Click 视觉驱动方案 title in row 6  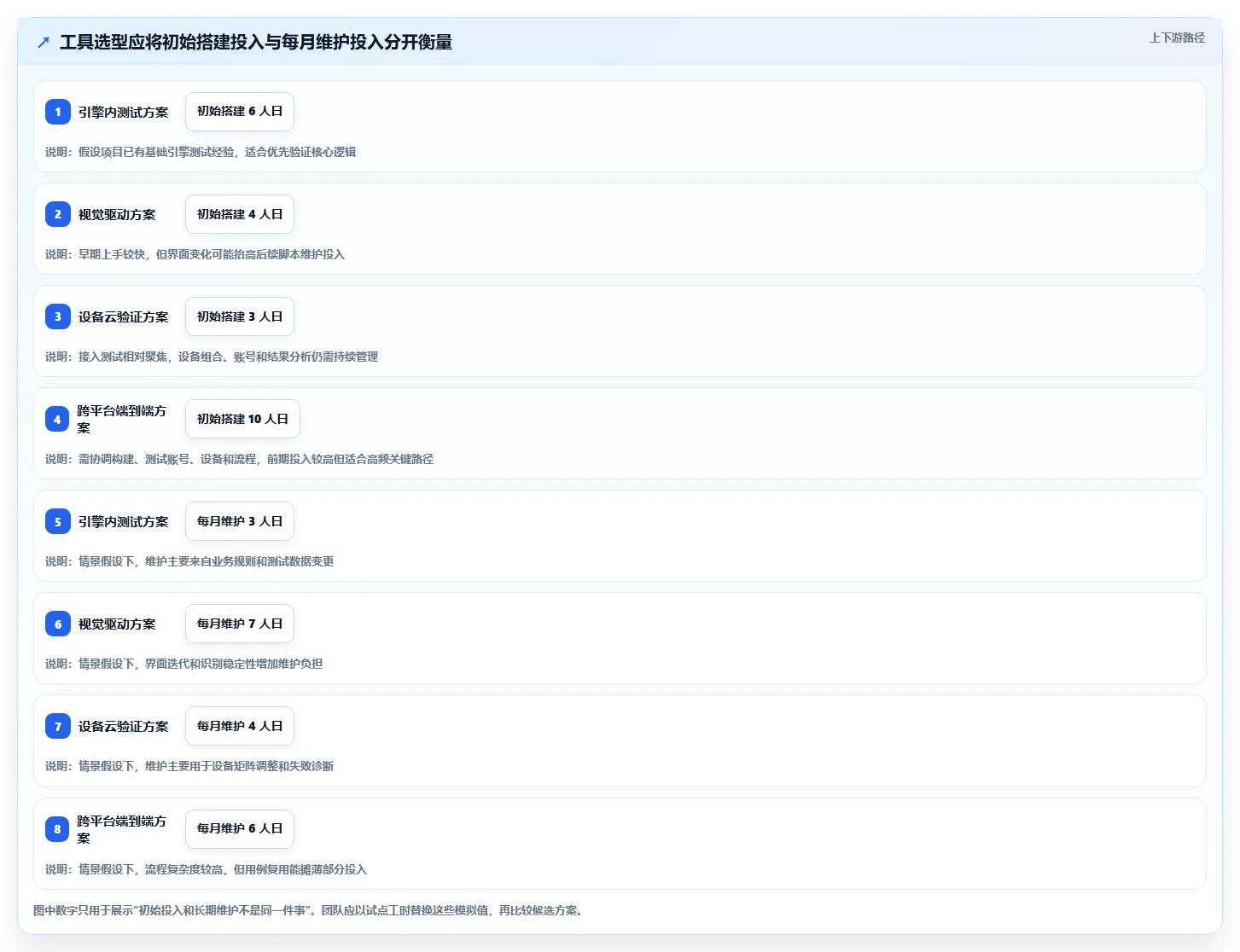[x=117, y=624]
